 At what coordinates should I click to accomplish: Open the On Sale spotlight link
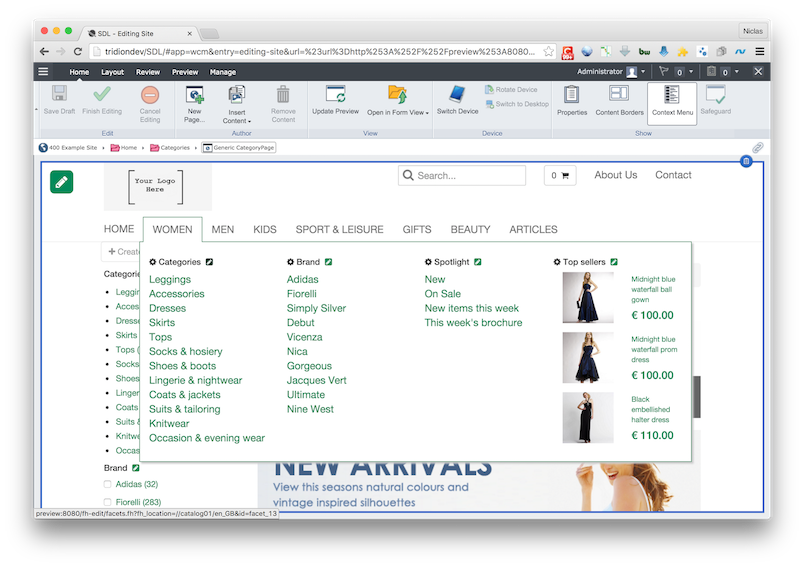(442, 294)
